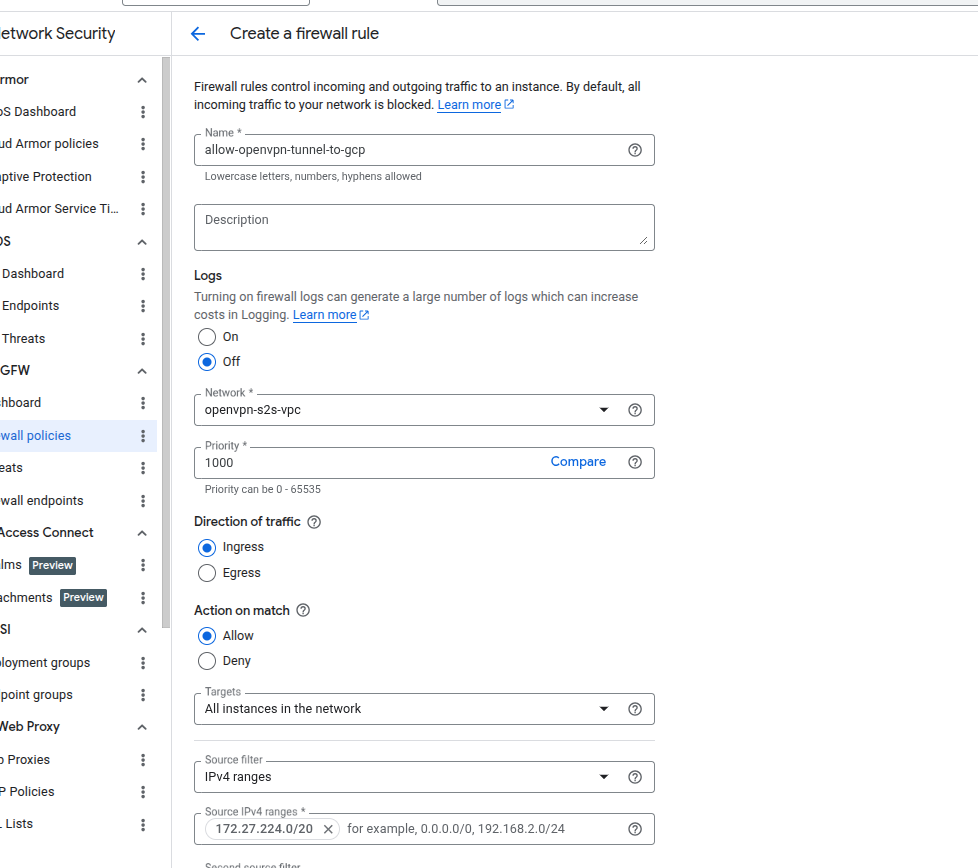The height and width of the screenshot is (868, 978).
Task: Open help icon for Source IPv4 ranges
Action: [634, 829]
